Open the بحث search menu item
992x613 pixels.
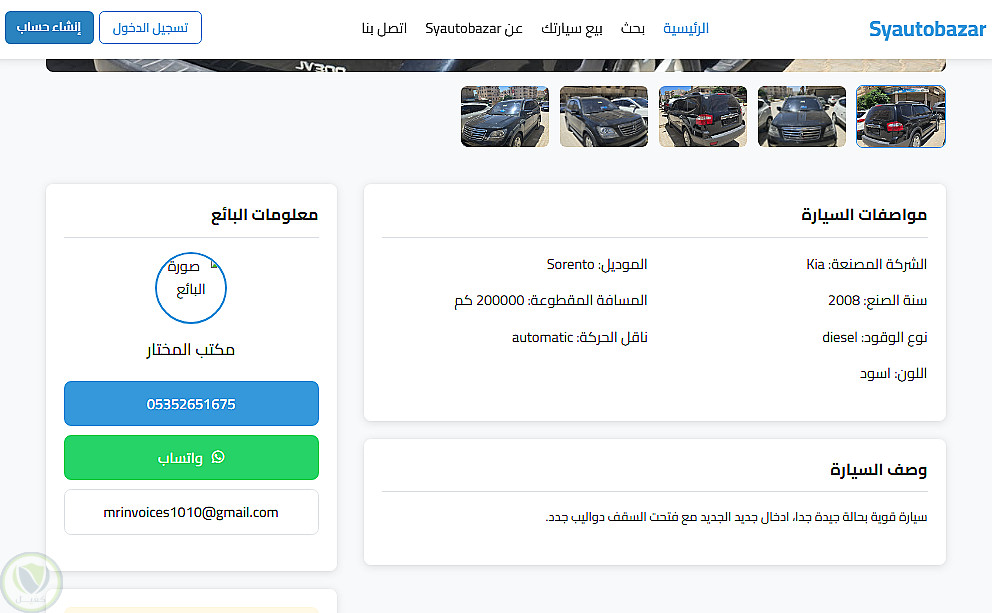633,28
